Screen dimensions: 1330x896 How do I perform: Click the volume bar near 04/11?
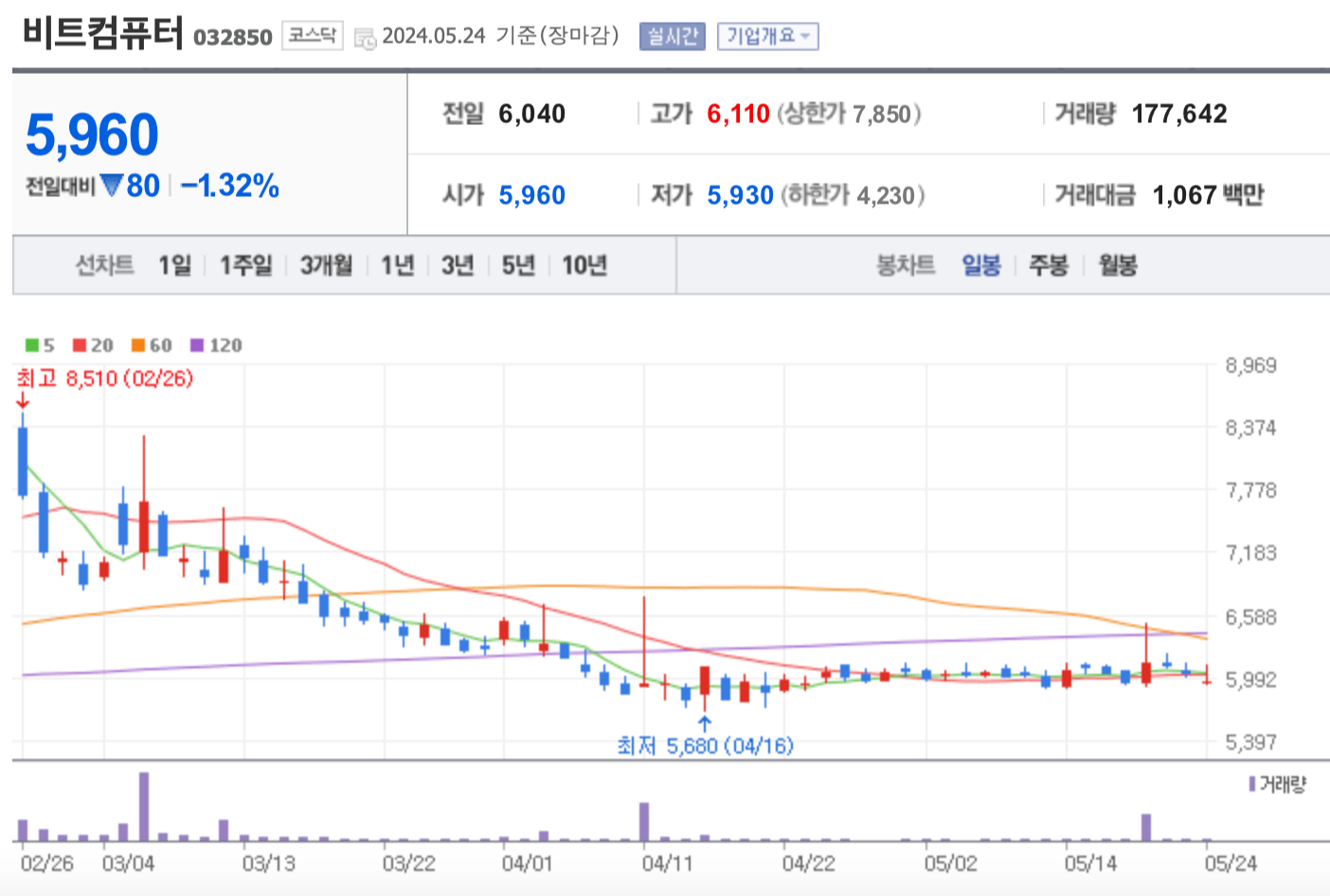644,822
